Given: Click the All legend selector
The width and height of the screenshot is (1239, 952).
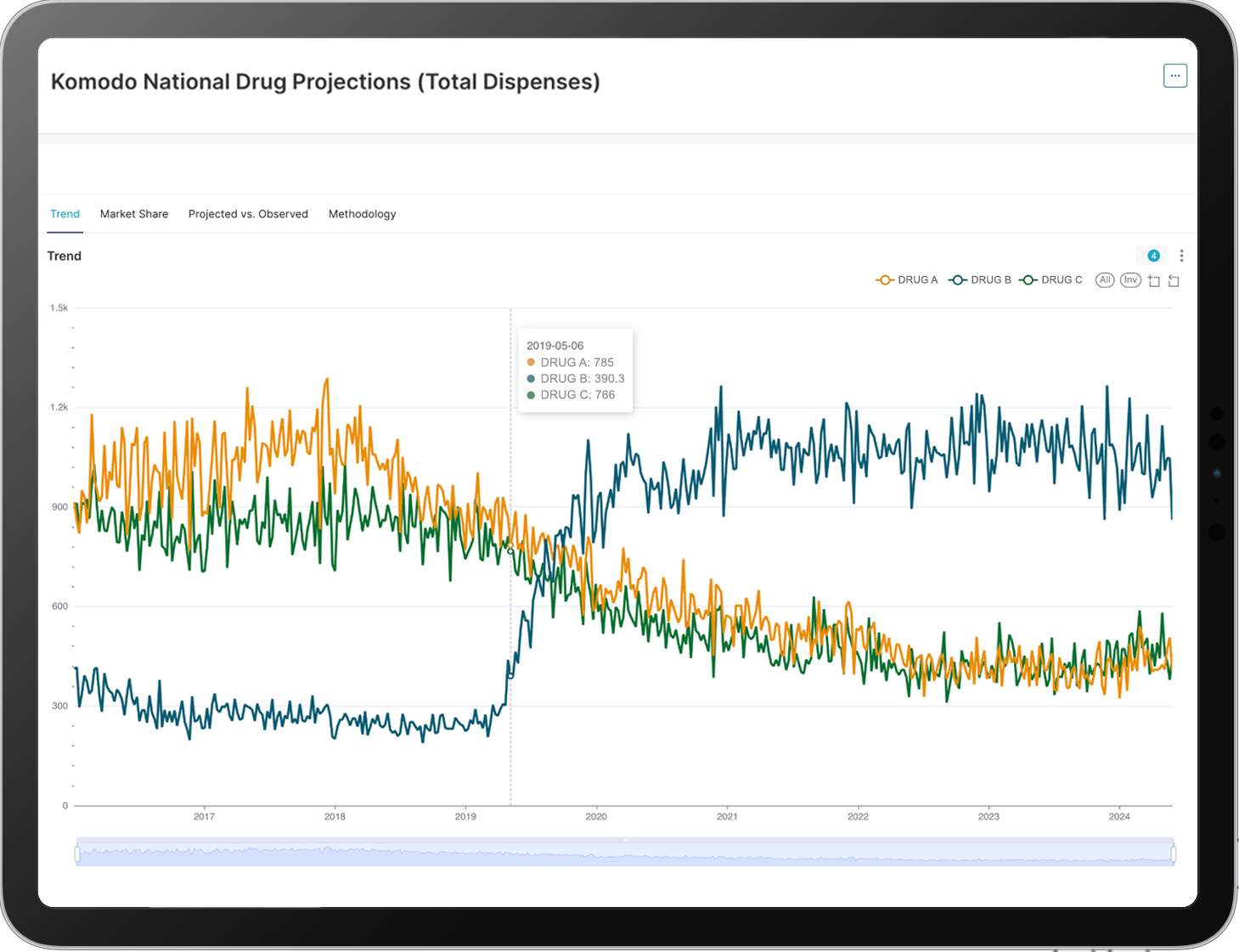Looking at the screenshot, I should 1105,279.
